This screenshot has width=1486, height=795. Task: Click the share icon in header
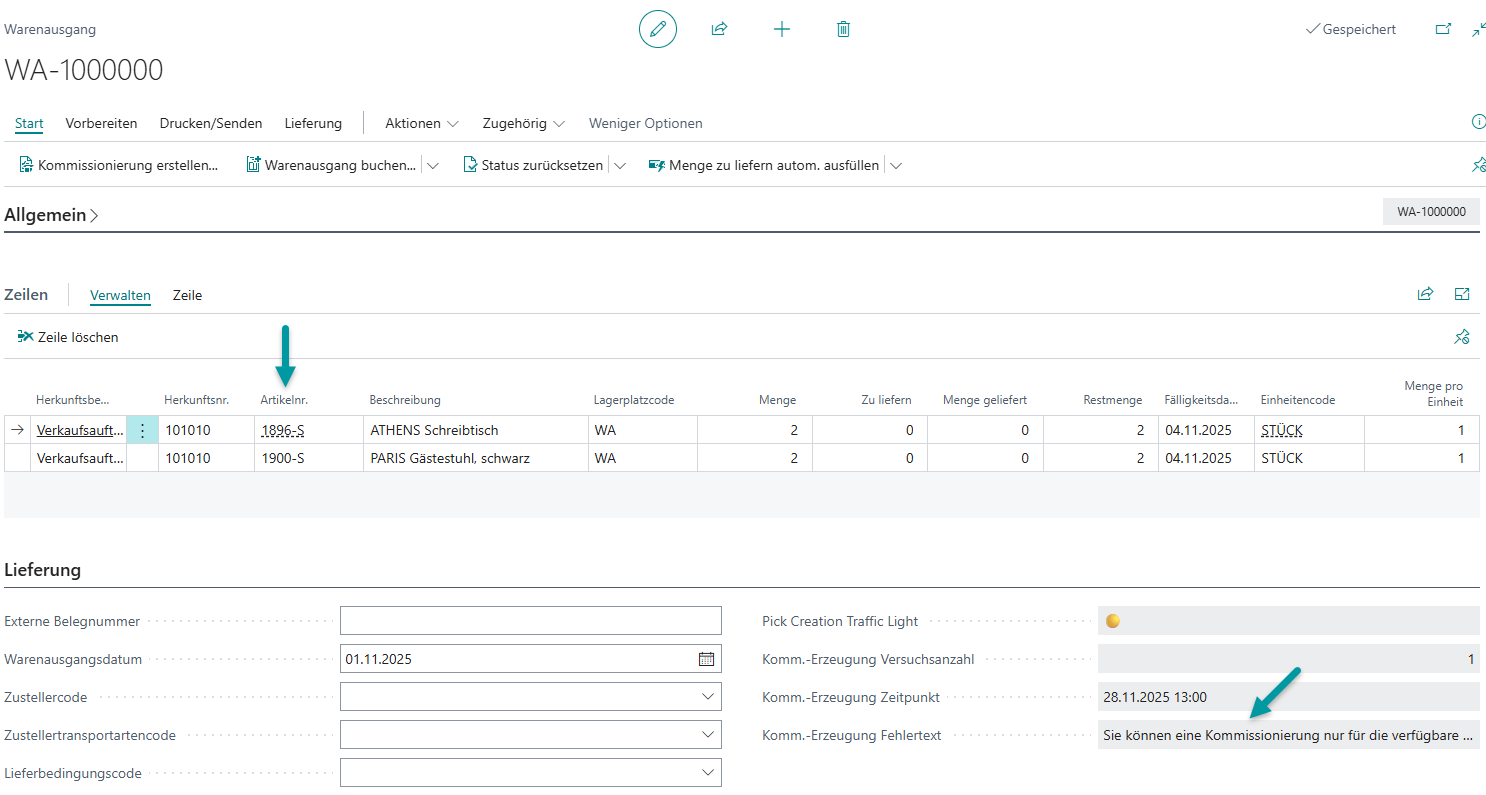click(x=719, y=30)
